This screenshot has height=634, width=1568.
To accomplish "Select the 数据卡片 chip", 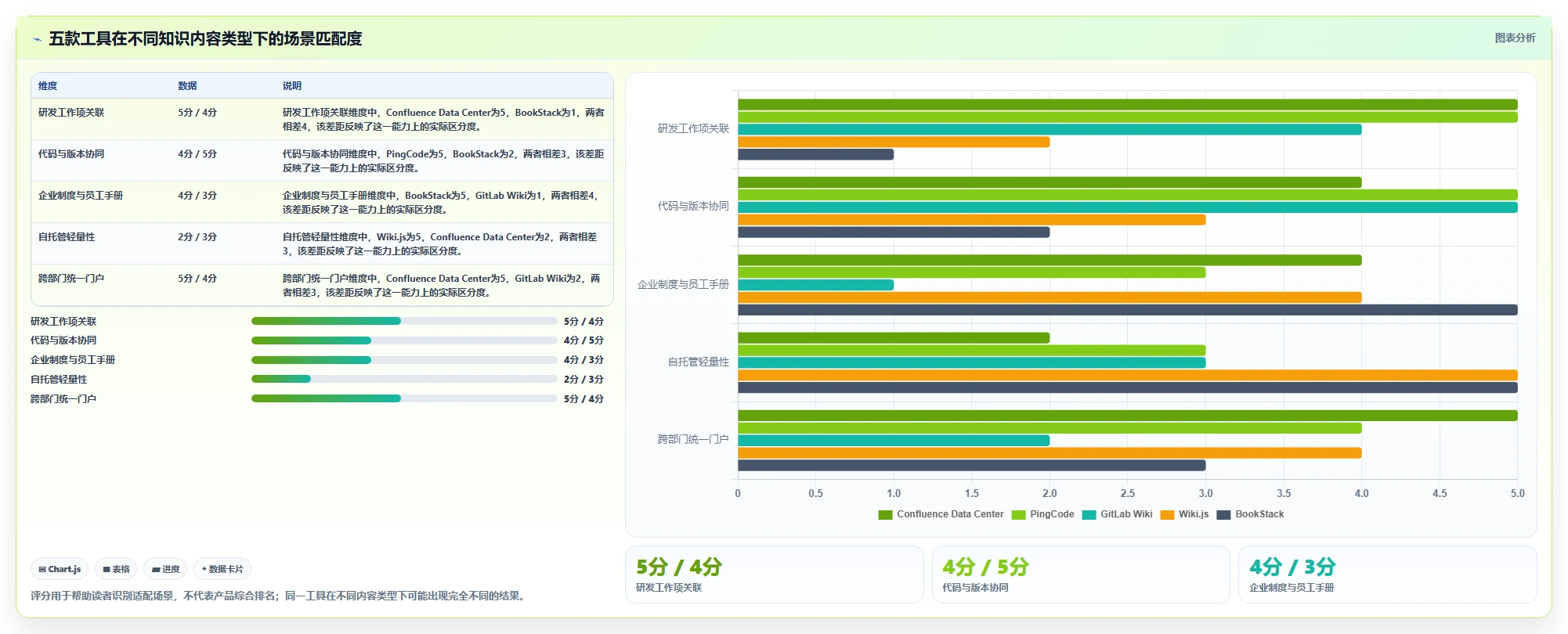I will 222,569.
